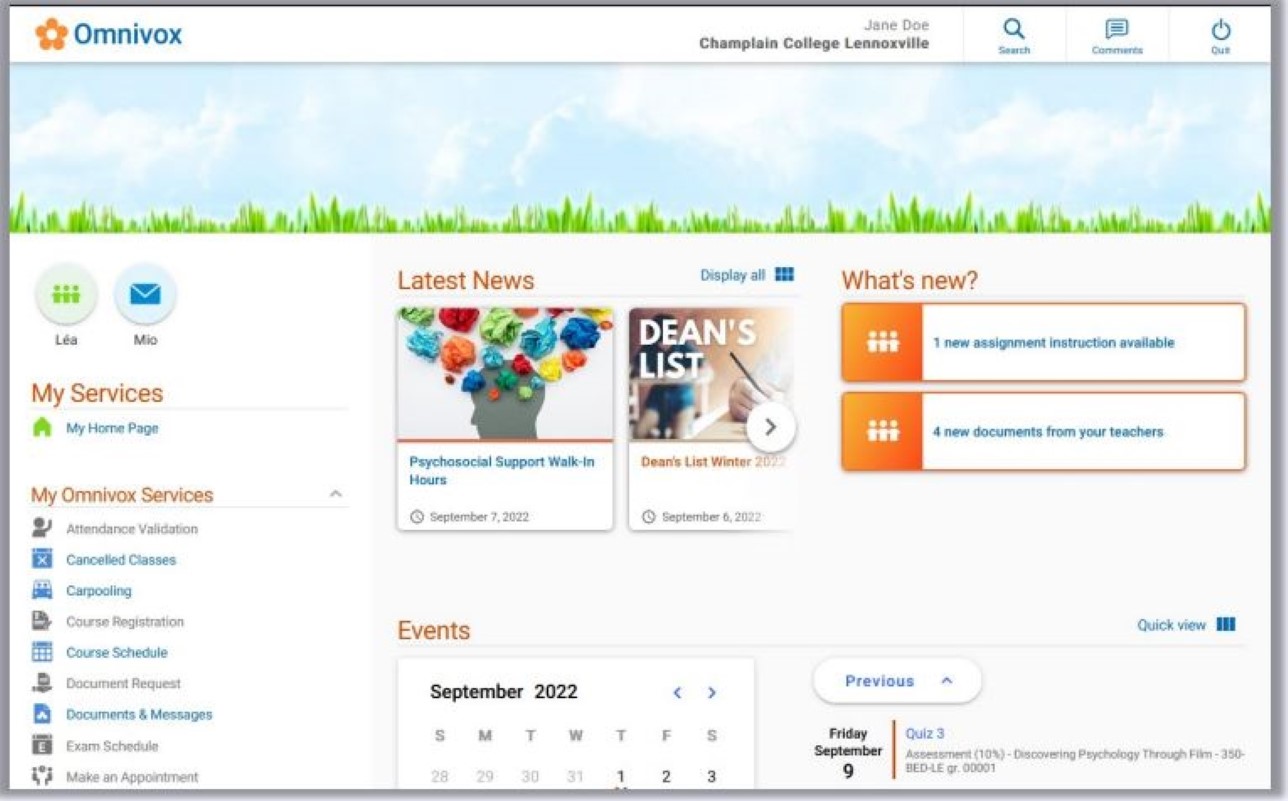Click the Omnivox flower logo
Viewport: 1288px width, 801px height.
[x=52, y=35]
